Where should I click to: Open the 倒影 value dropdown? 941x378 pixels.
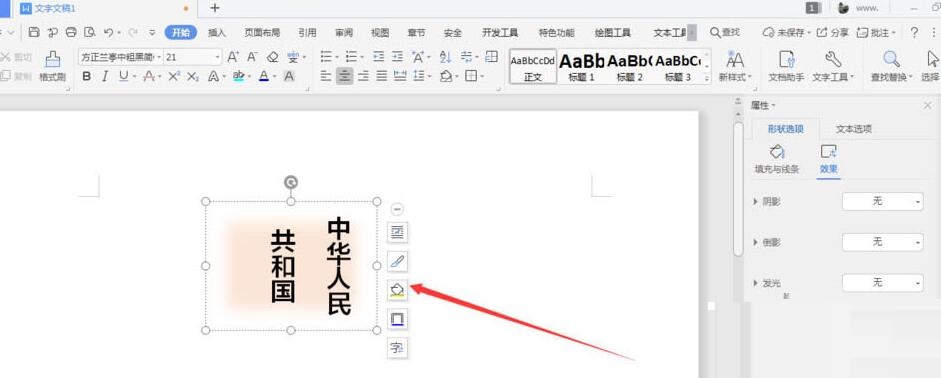coord(882,242)
